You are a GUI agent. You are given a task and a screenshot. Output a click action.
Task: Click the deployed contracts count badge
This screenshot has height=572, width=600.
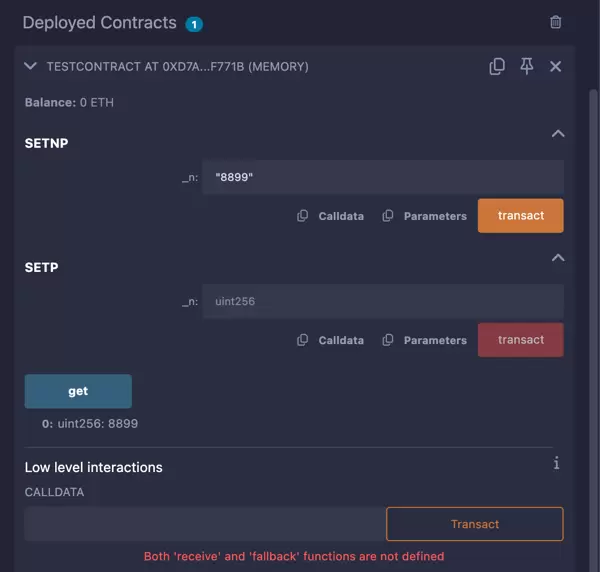[194, 23]
